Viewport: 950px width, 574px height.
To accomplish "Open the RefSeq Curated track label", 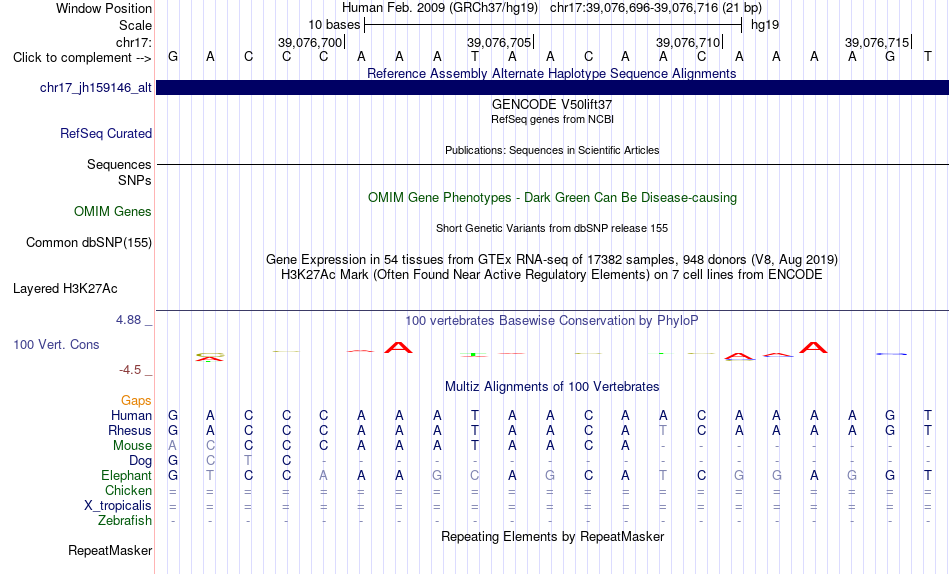I will pos(105,133).
